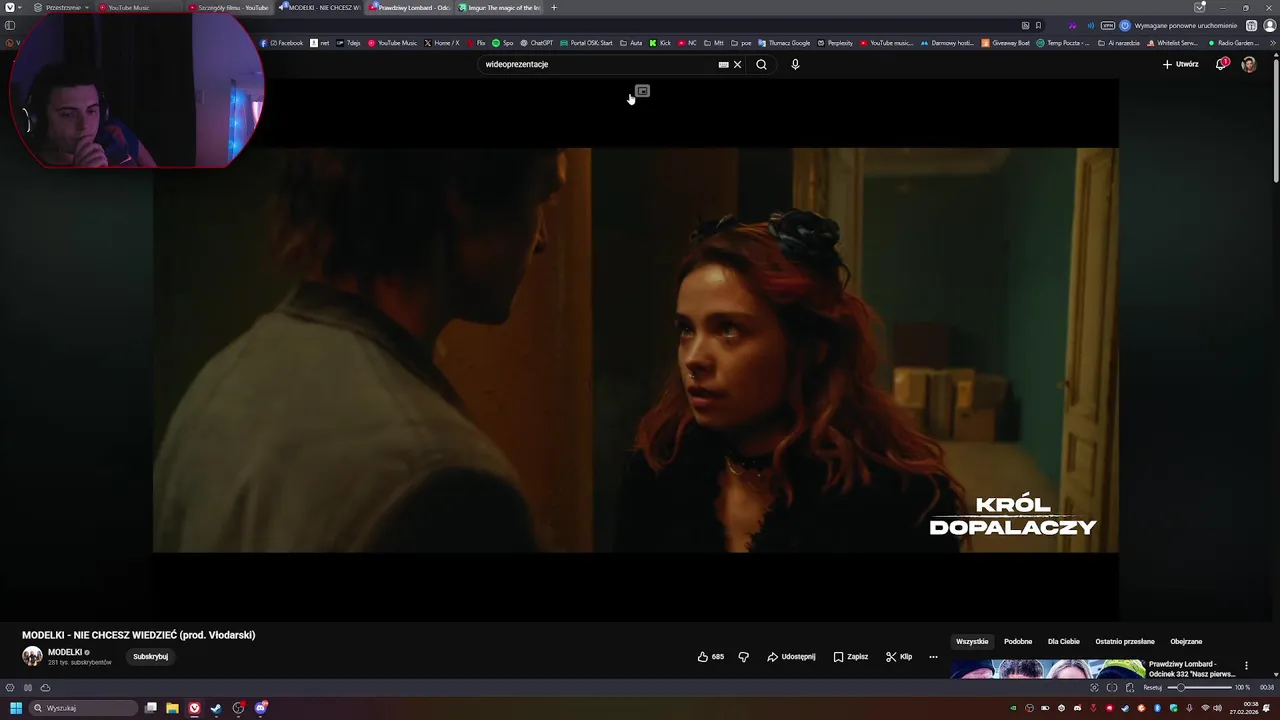
Task: Subscribe to MODELKI with Subskrybuj button
Action: pyautogui.click(x=150, y=657)
